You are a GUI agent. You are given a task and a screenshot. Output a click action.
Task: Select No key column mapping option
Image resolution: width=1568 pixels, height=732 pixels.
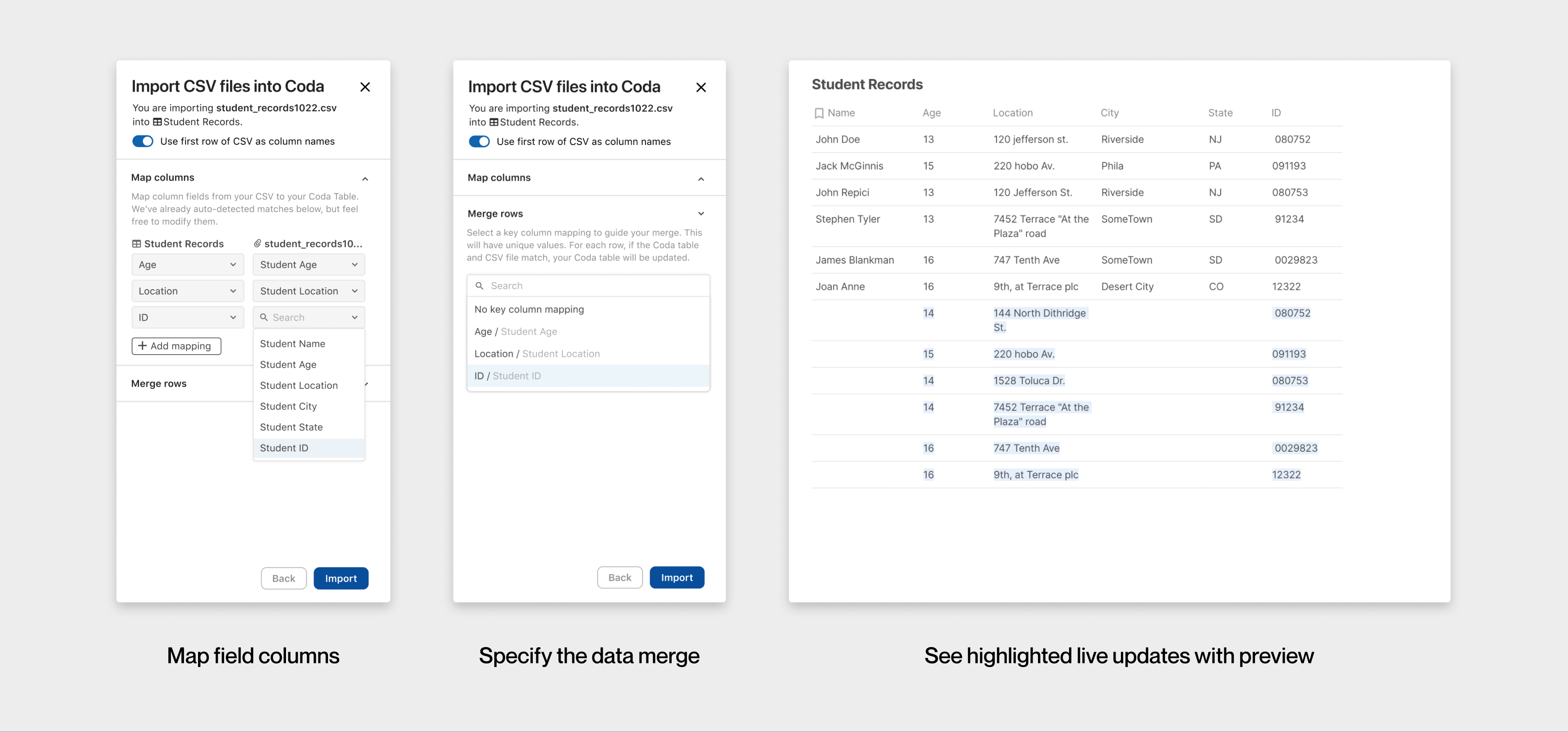529,310
